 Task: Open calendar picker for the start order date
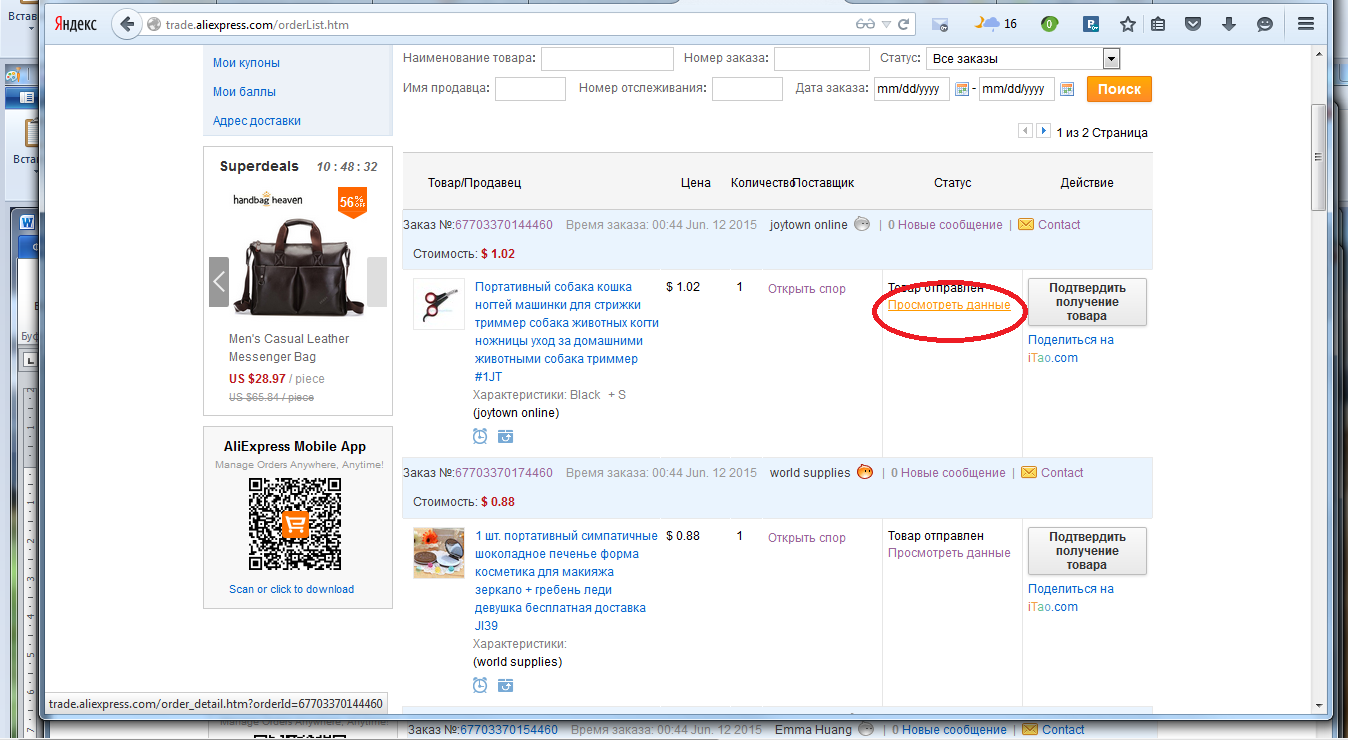[x=962, y=89]
